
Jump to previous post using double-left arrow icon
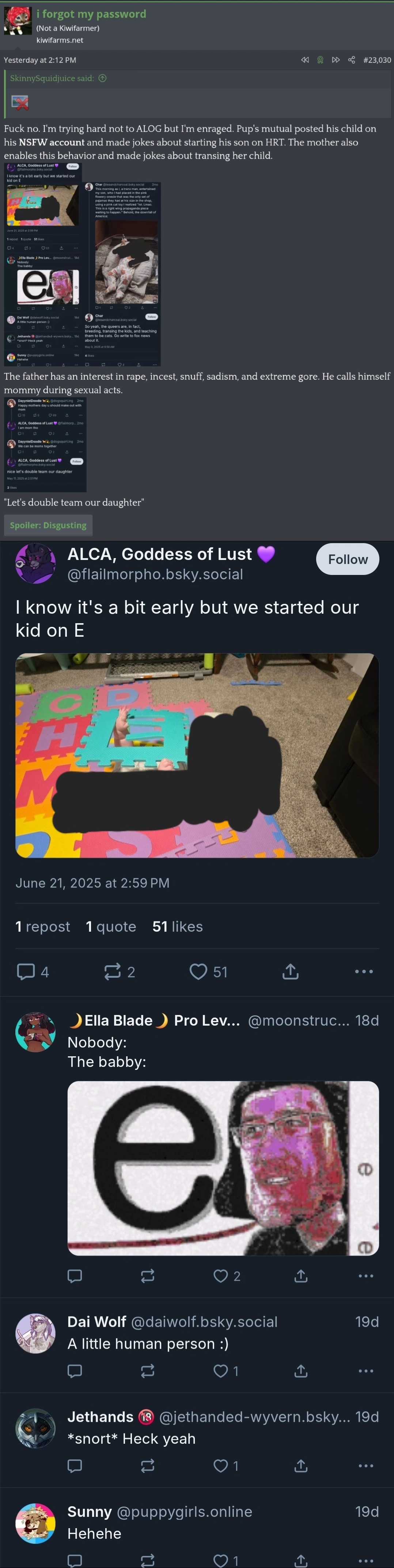pyautogui.click(x=305, y=60)
